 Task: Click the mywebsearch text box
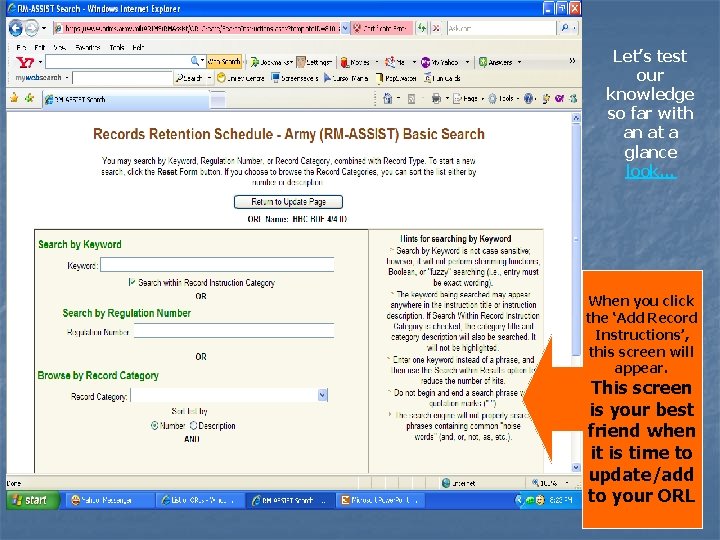point(122,78)
